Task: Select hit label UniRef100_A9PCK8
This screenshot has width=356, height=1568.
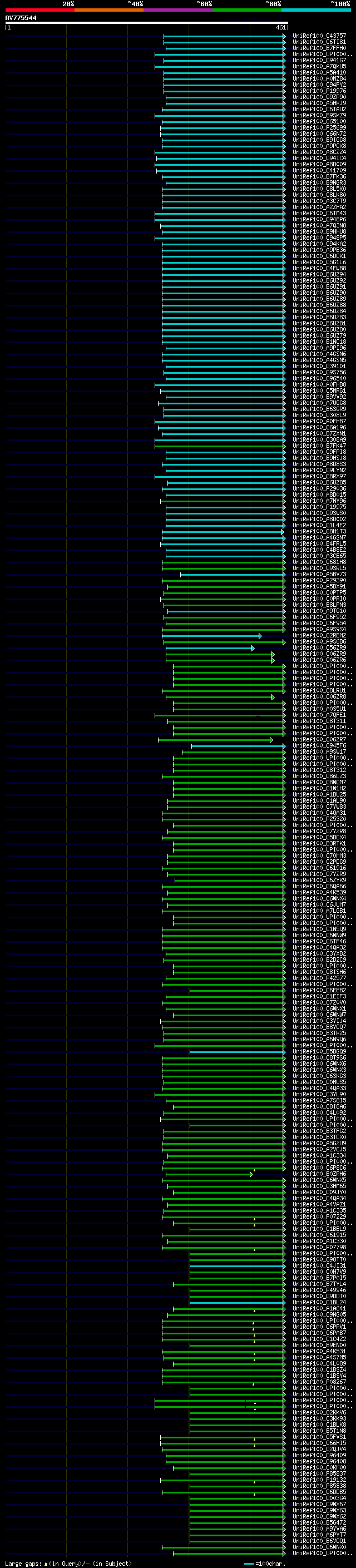Action: (319, 146)
